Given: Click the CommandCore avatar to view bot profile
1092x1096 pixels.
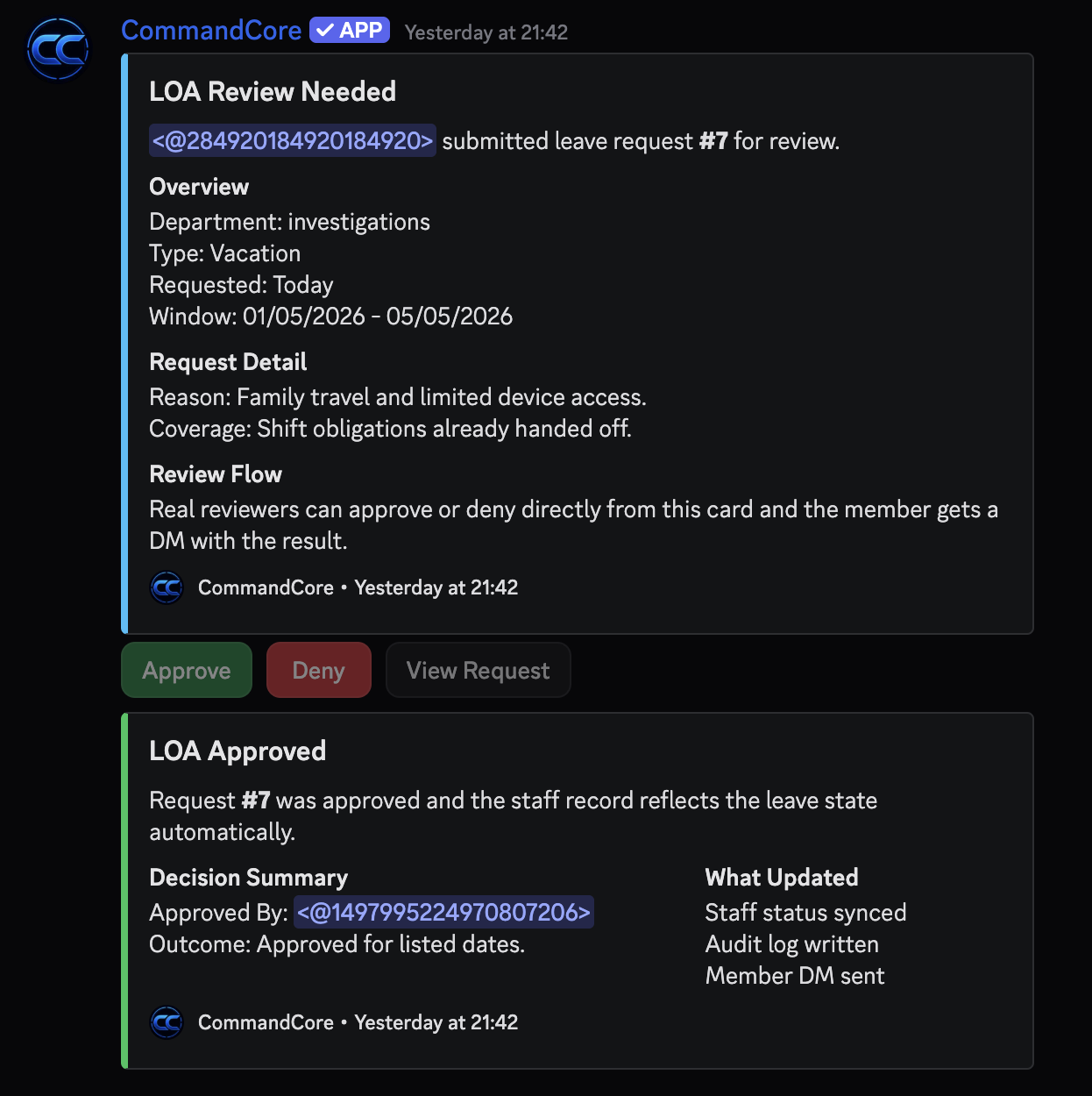Looking at the screenshot, I should point(57,49).
